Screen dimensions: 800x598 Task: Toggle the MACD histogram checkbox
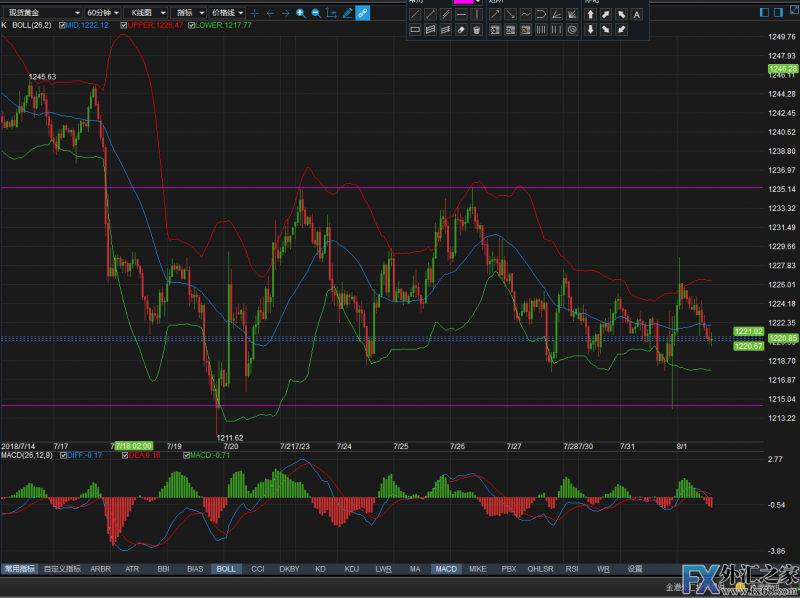pos(186,455)
